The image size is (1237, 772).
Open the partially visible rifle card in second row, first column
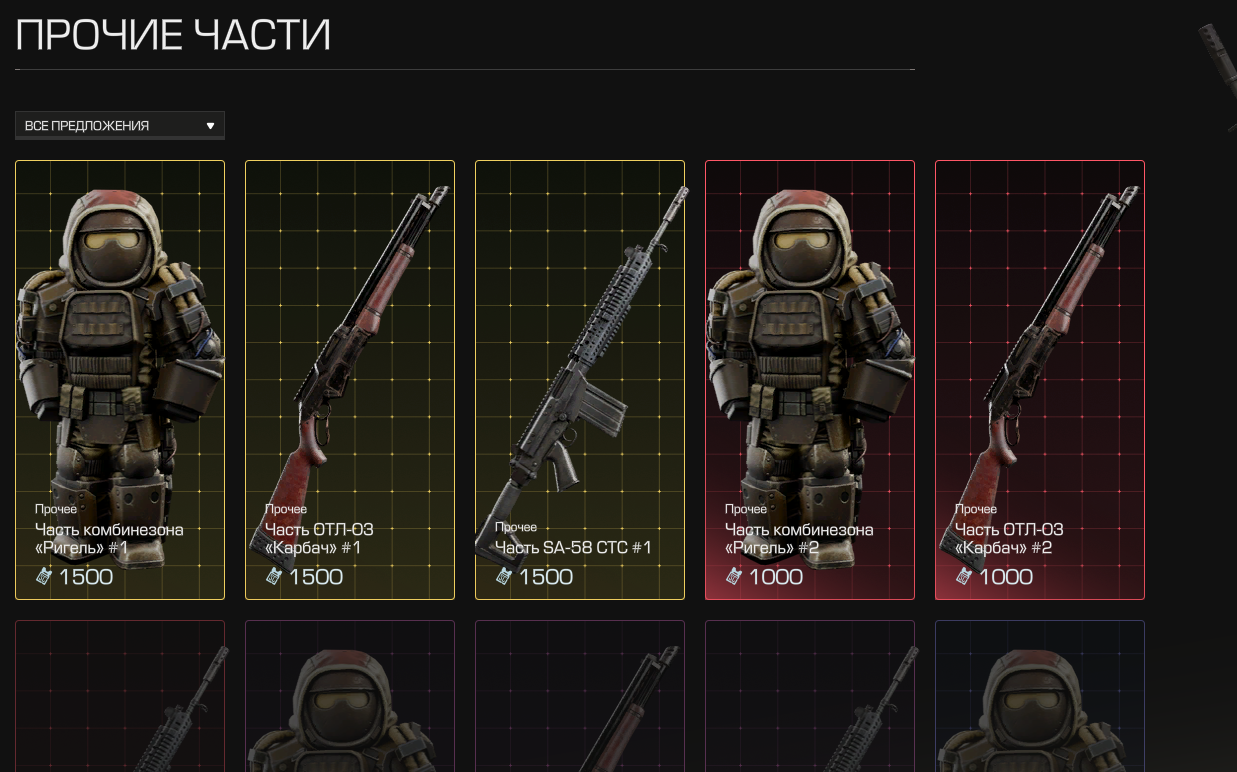pos(120,696)
